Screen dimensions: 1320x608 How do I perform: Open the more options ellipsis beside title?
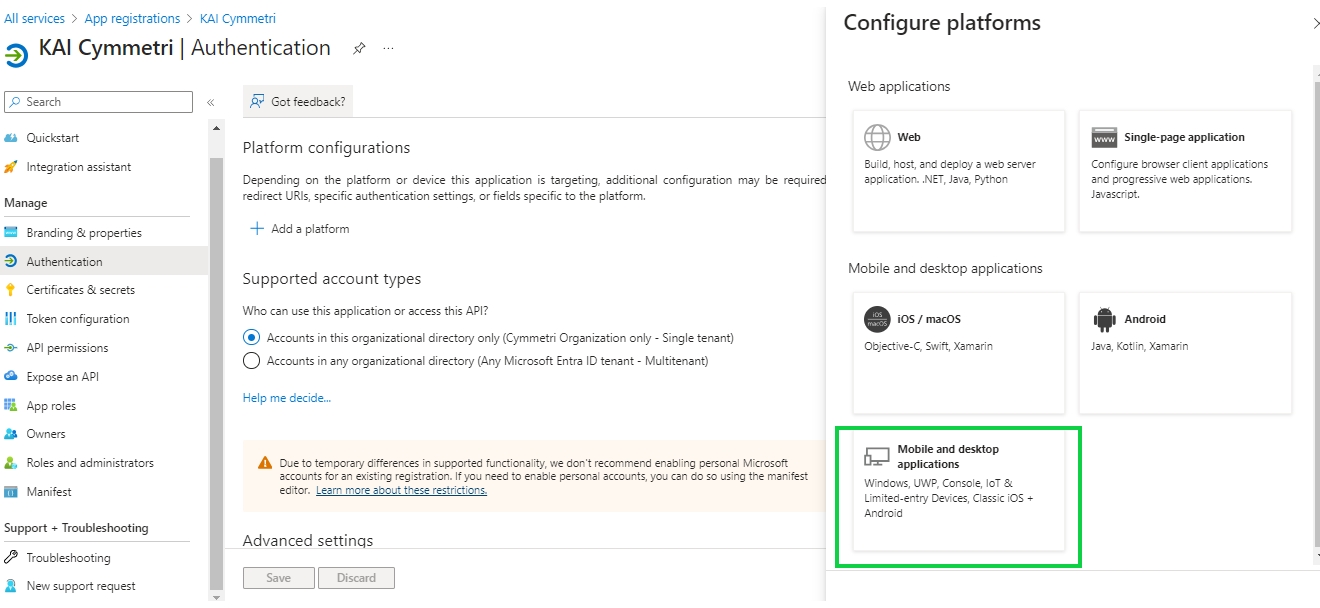pos(388,48)
